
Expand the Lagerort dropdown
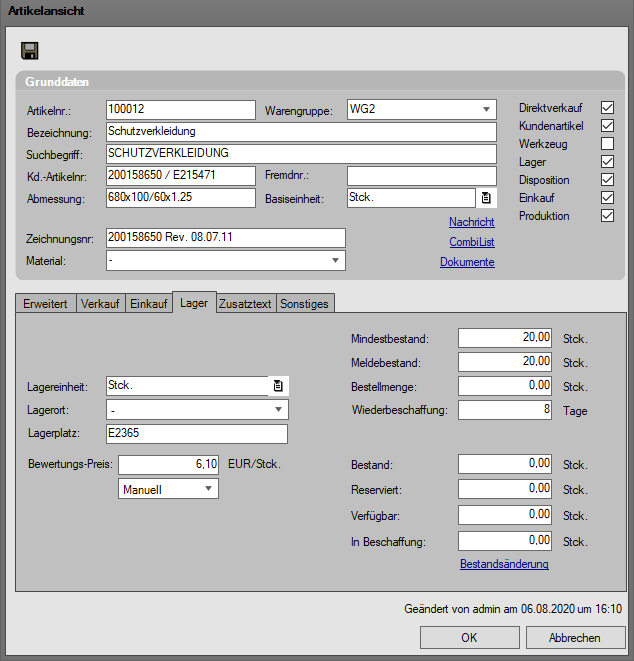[278, 409]
